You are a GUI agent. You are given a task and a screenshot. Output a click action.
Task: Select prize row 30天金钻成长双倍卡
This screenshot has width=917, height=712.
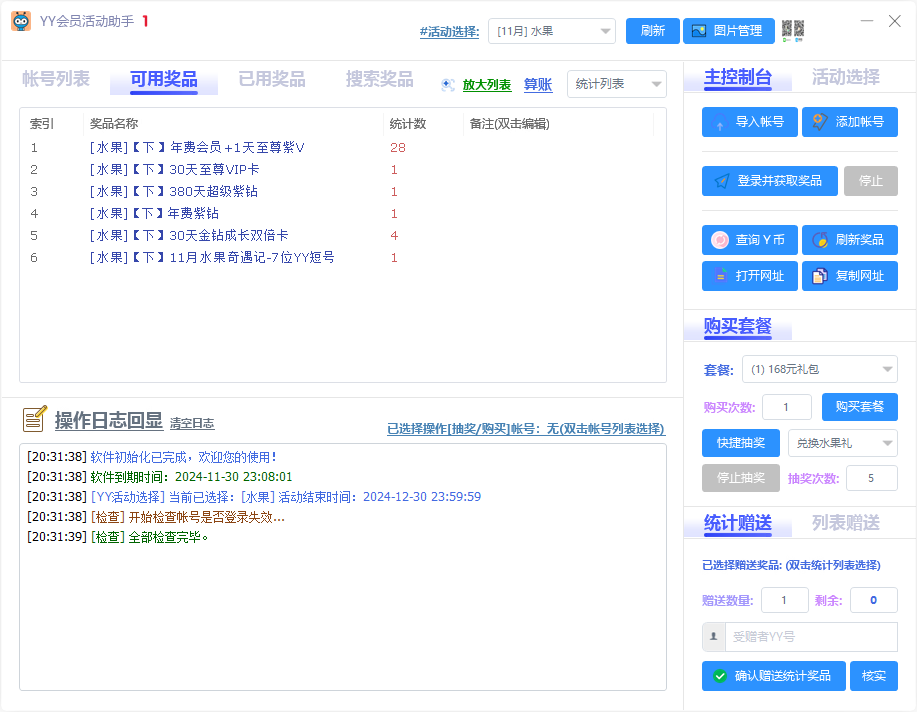coord(343,235)
